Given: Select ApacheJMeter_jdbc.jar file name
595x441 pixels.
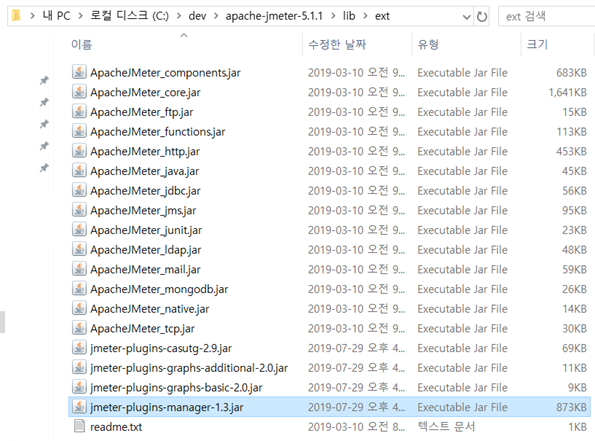Looking at the screenshot, I should [145, 191].
